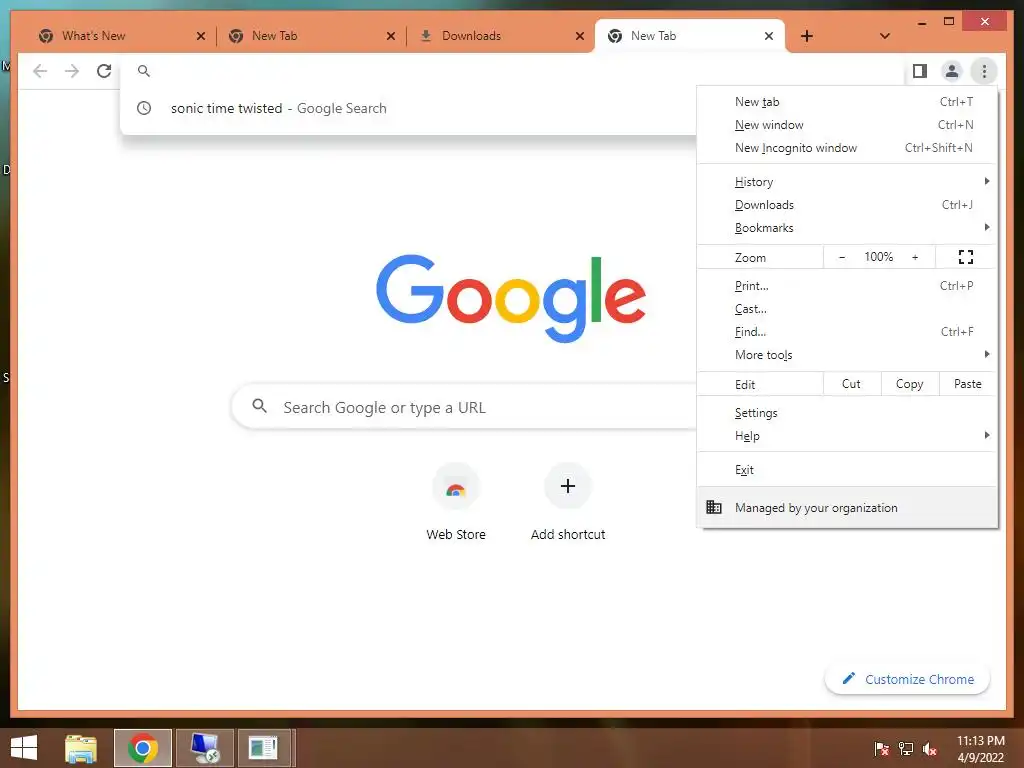Image resolution: width=1024 pixels, height=768 pixels.
Task: Open the Web Store shortcut
Action: [x=456, y=503]
